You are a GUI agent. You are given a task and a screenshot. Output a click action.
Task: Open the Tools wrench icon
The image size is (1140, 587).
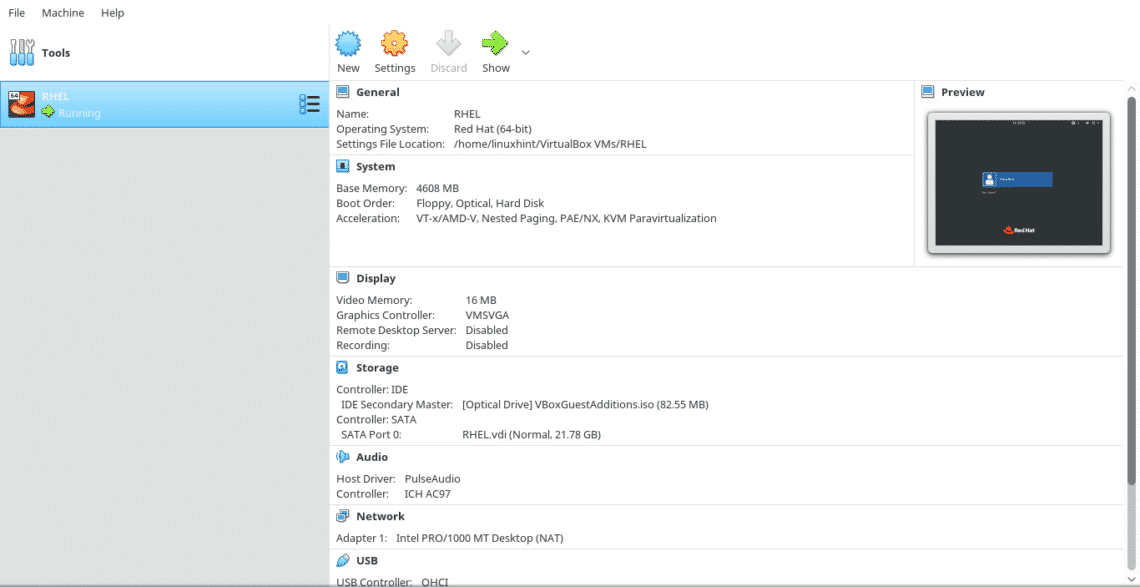coord(22,52)
